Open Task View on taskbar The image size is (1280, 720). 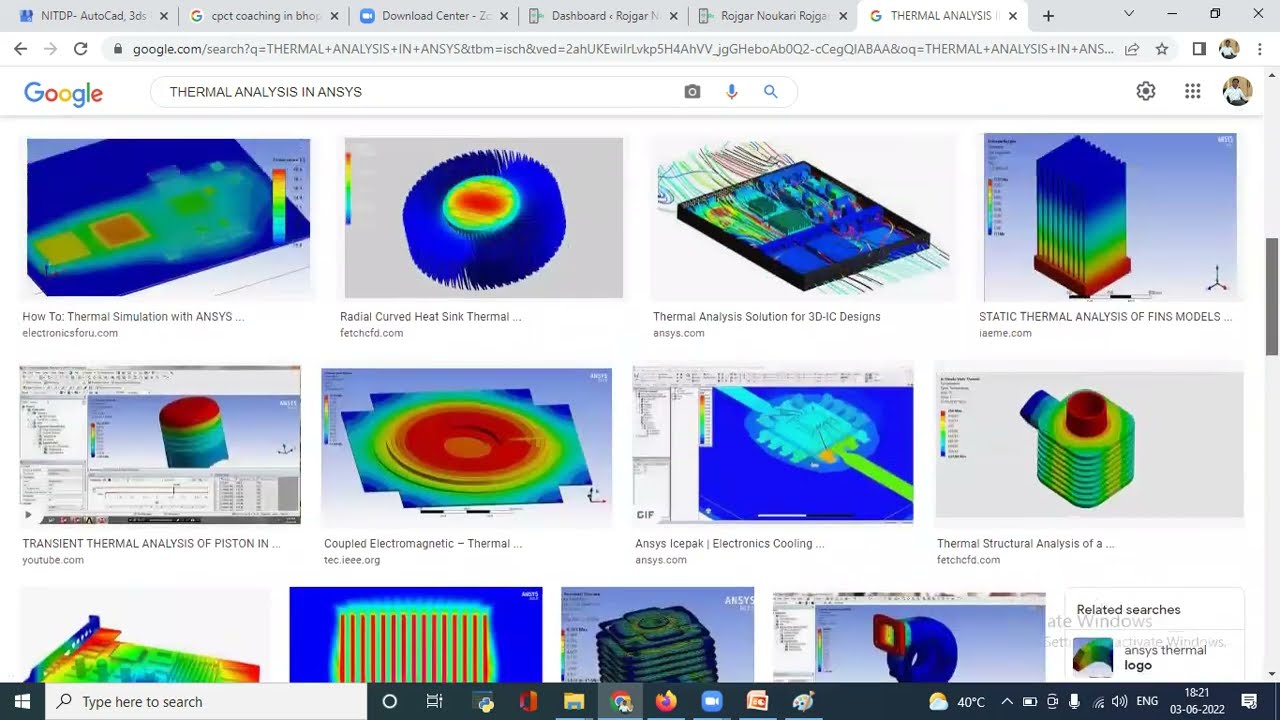(434, 701)
